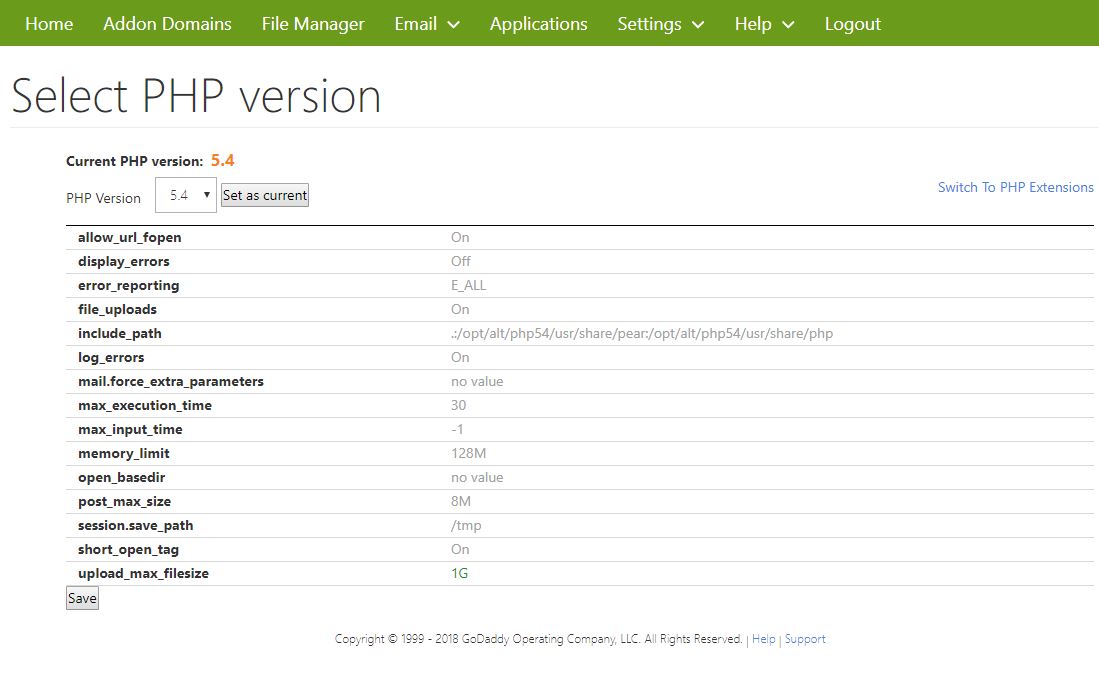This screenshot has height=673, width=1099.
Task: Open the footer Support link
Action: click(x=805, y=639)
